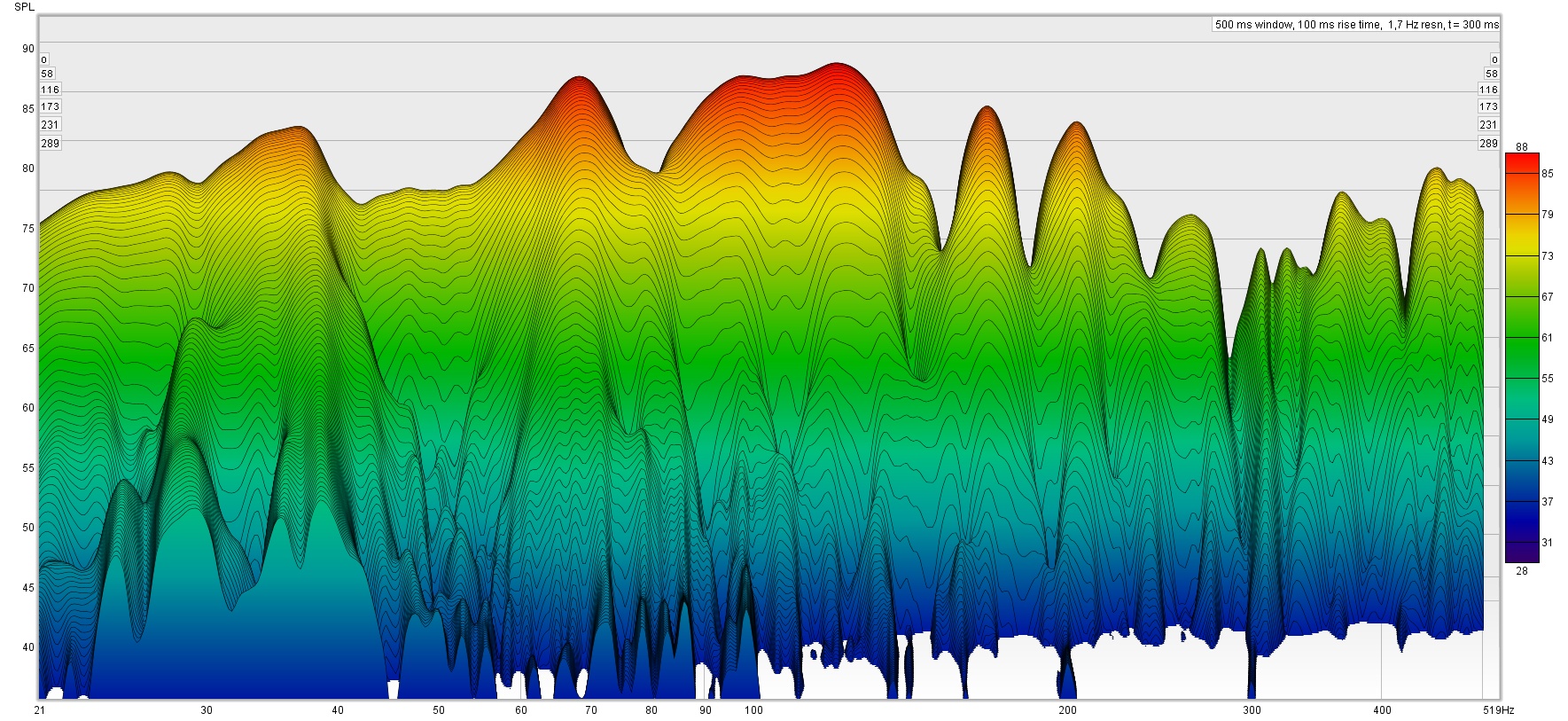Screen dimensions: 1568x721
Task: Click the green middle of the color scale bar
Action: pyautogui.click(x=1522, y=338)
